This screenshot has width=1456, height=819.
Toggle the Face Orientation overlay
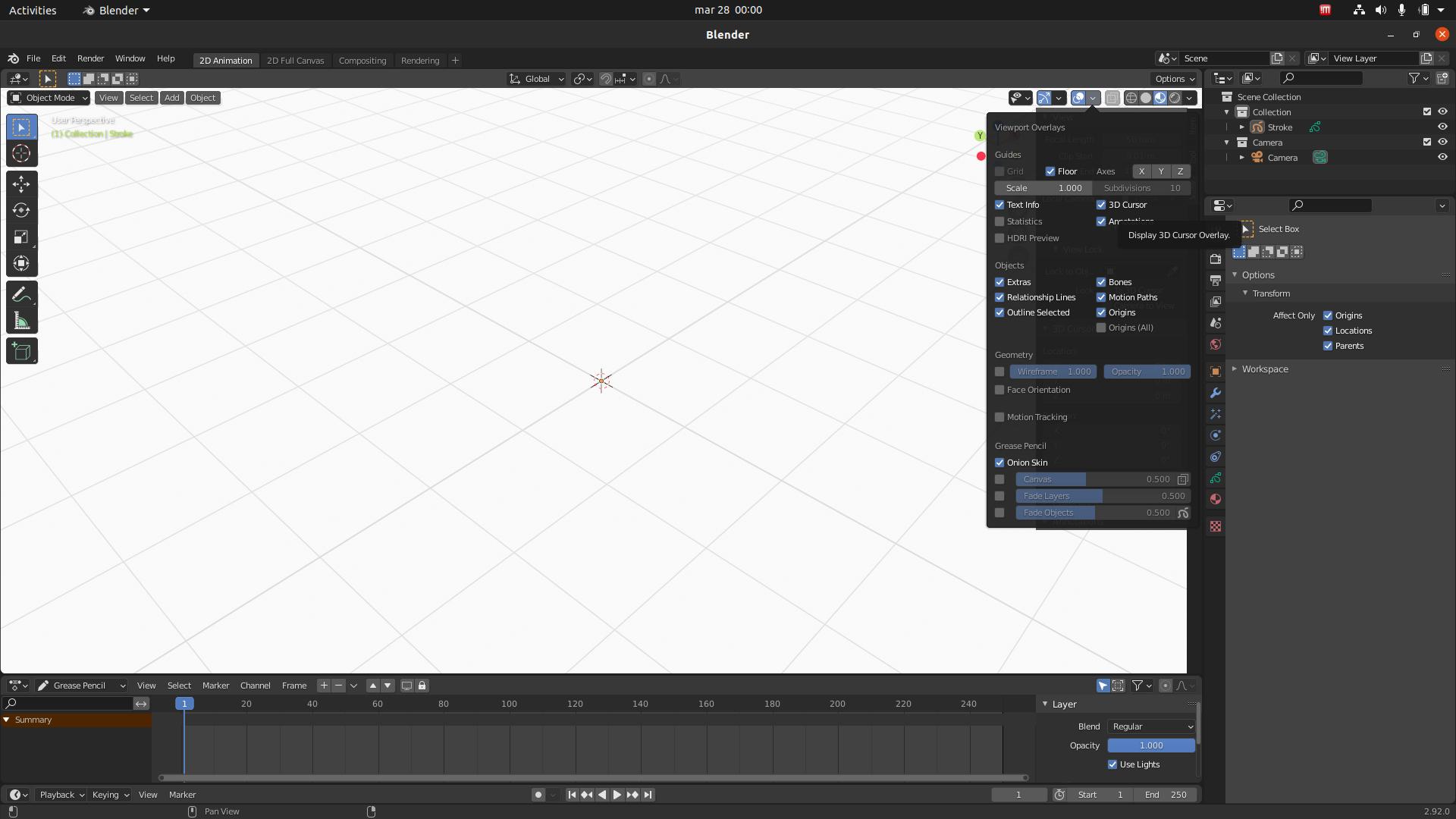(999, 389)
